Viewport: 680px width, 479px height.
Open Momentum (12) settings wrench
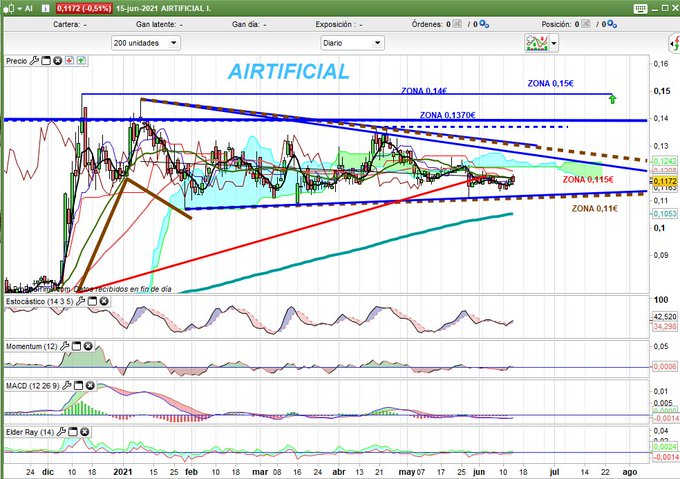click(65, 346)
